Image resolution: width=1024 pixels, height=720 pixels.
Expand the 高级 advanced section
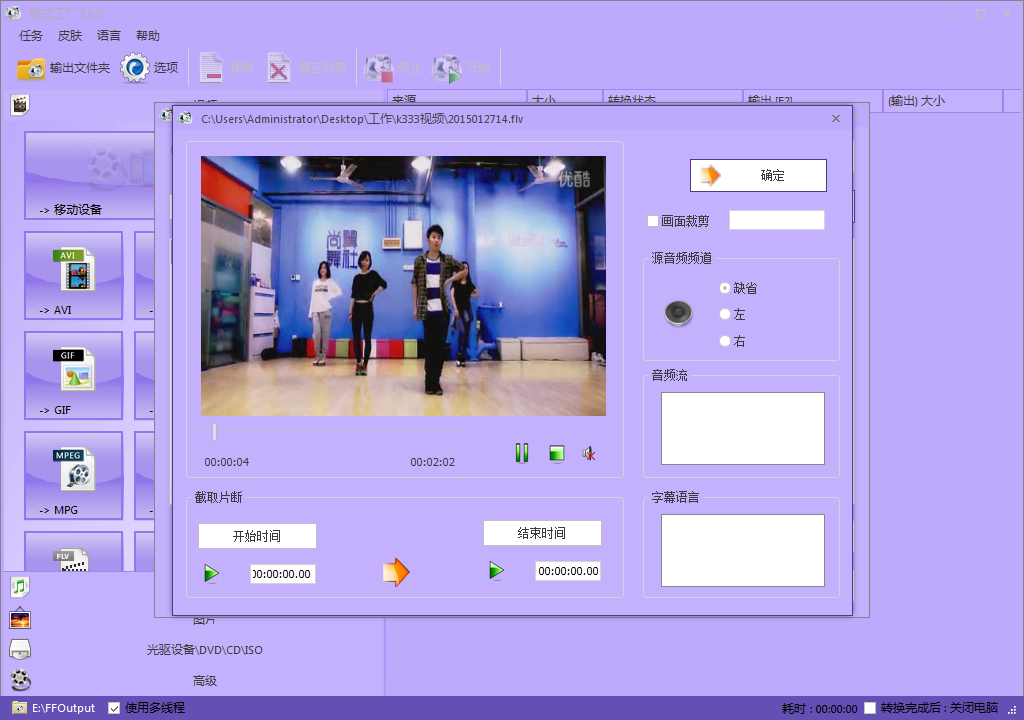click(204, 681)
